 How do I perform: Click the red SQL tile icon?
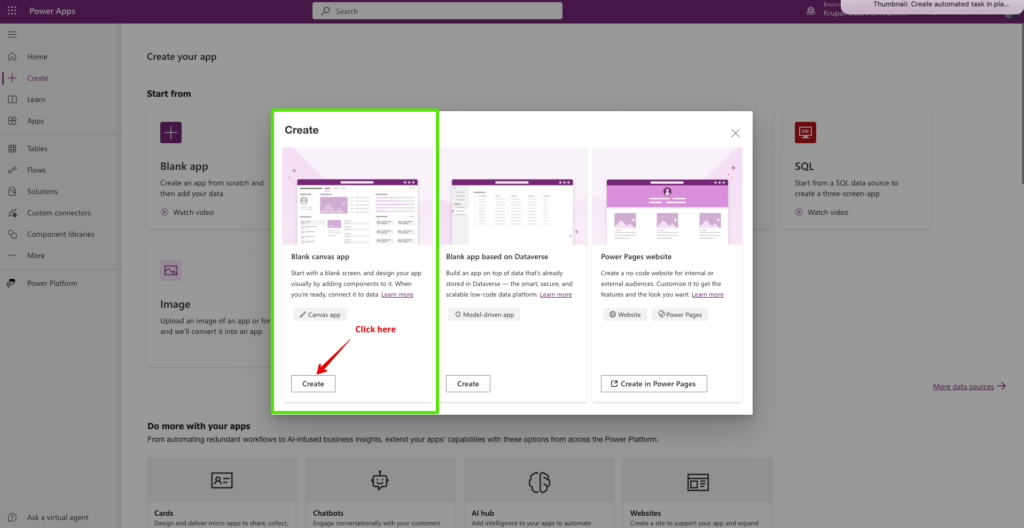805,133
